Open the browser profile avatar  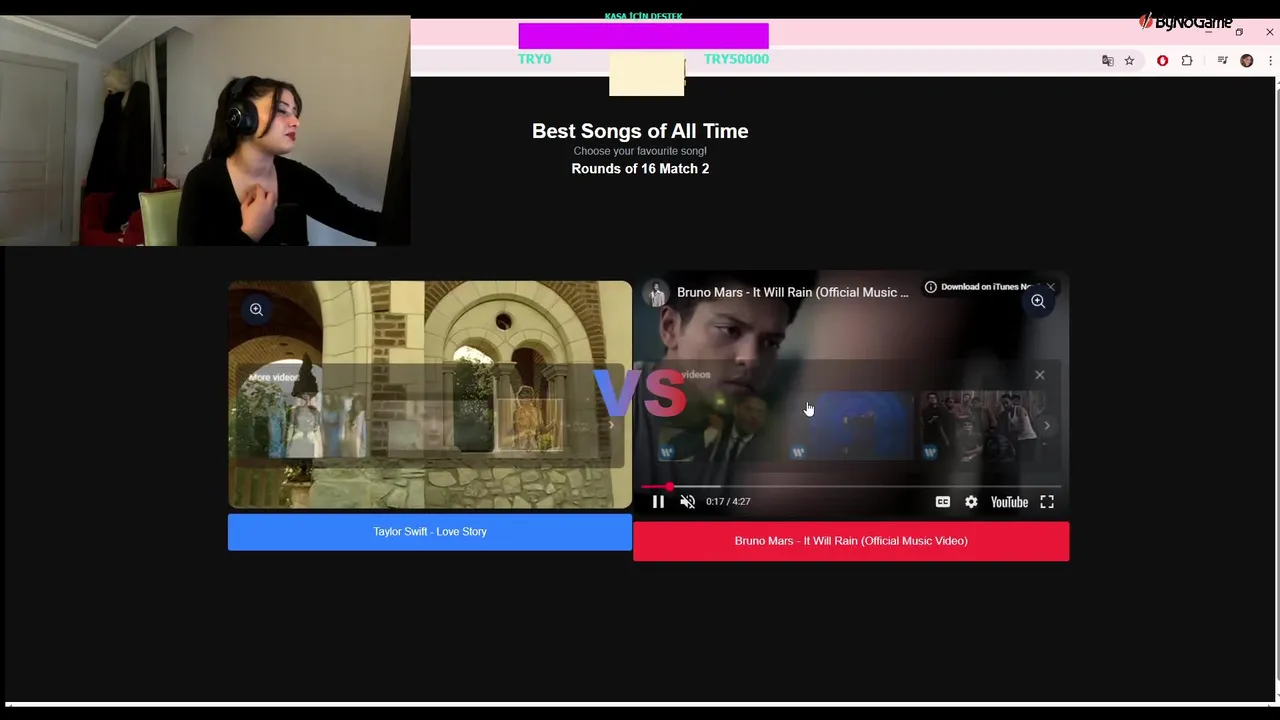(x=1246, y=61)
